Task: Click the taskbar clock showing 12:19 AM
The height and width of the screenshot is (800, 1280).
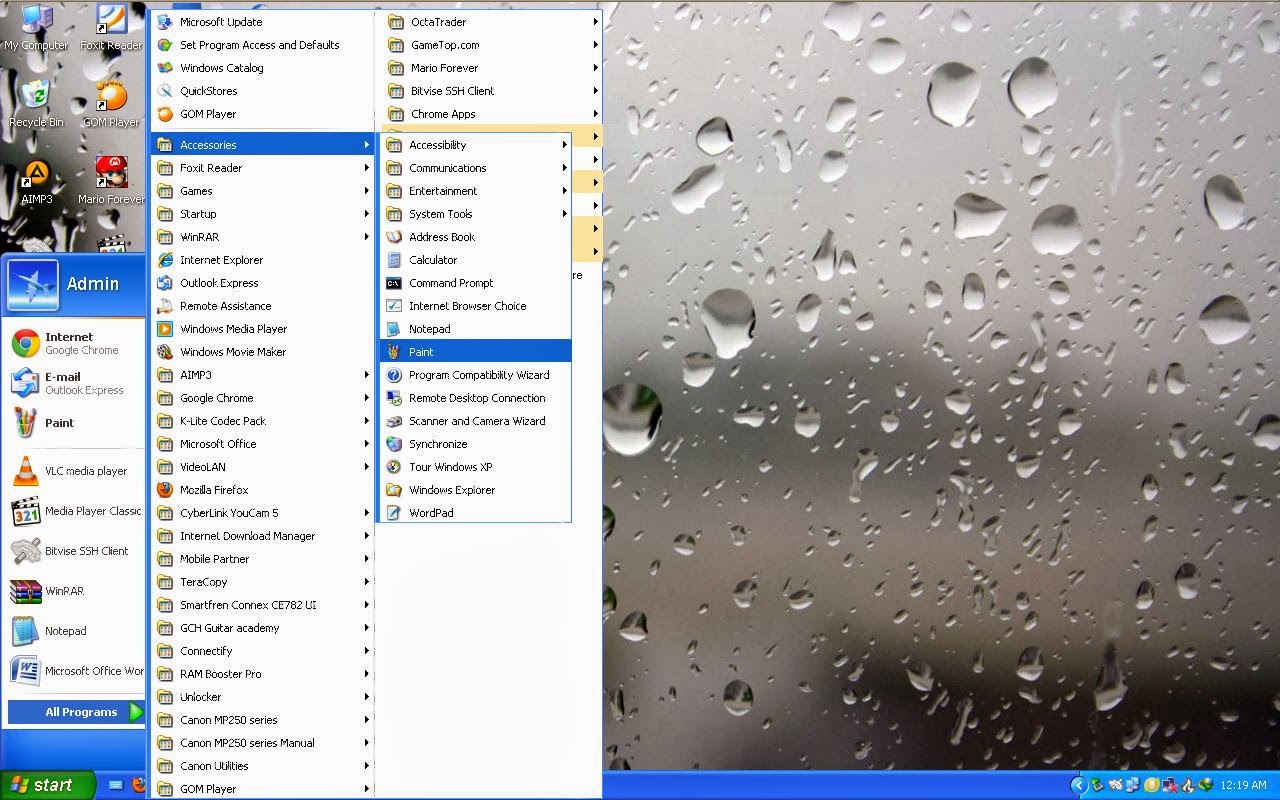Action: tap(1244, 786)
